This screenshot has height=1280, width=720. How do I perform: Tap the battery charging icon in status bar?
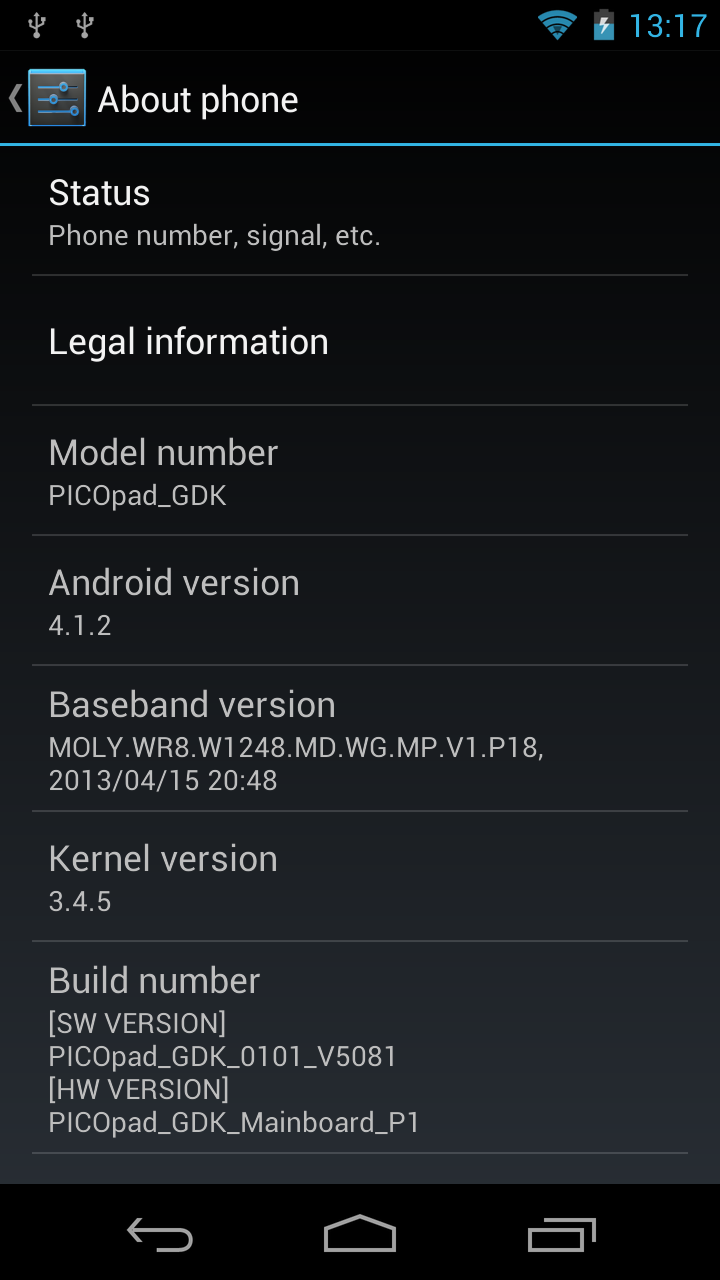point(604,24)
